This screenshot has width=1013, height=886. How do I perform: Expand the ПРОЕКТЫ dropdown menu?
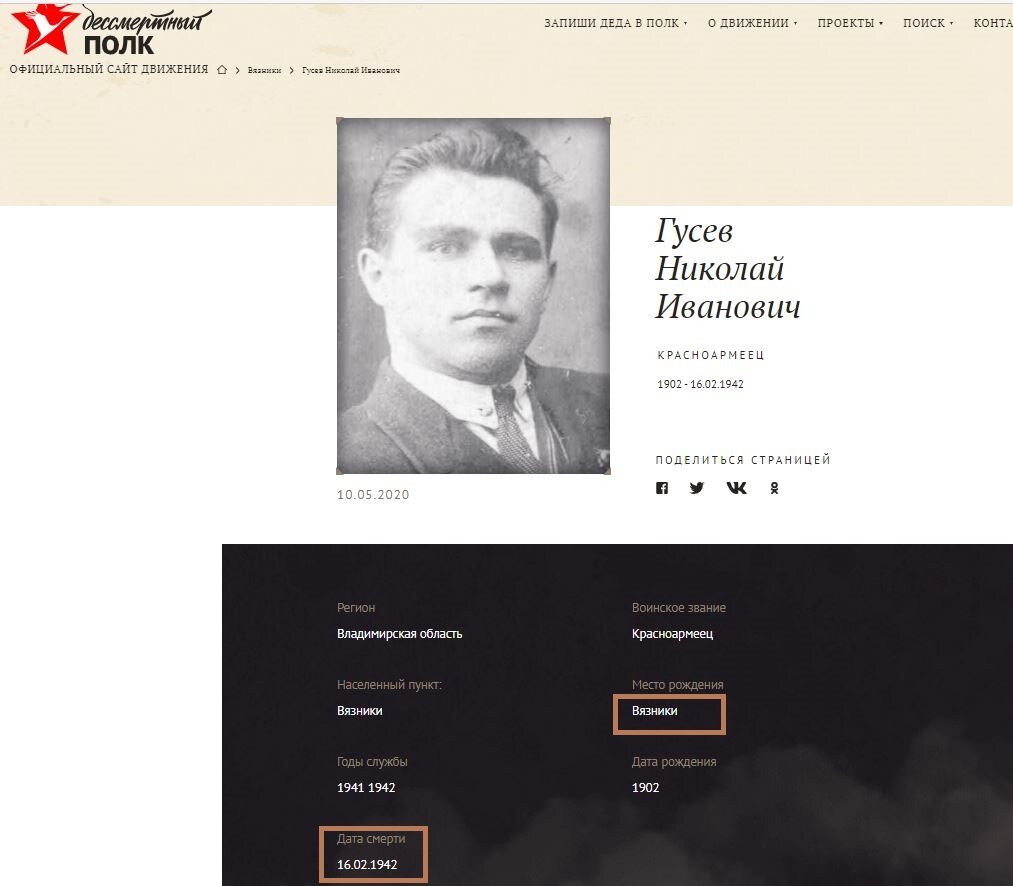pyautogui.click(x=850, y=23)
